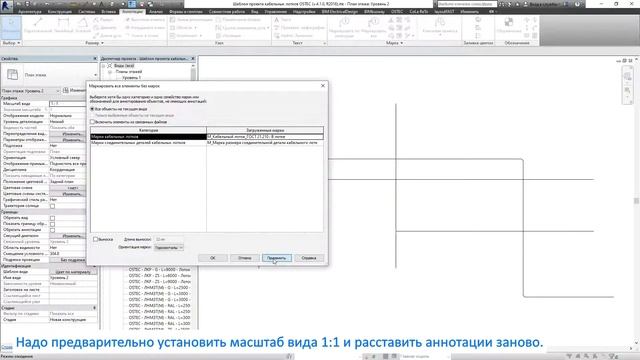Screen dimensions: 640x360
Task: Choose the Угловой dimension tool
Action: click(x=83, y=25)
